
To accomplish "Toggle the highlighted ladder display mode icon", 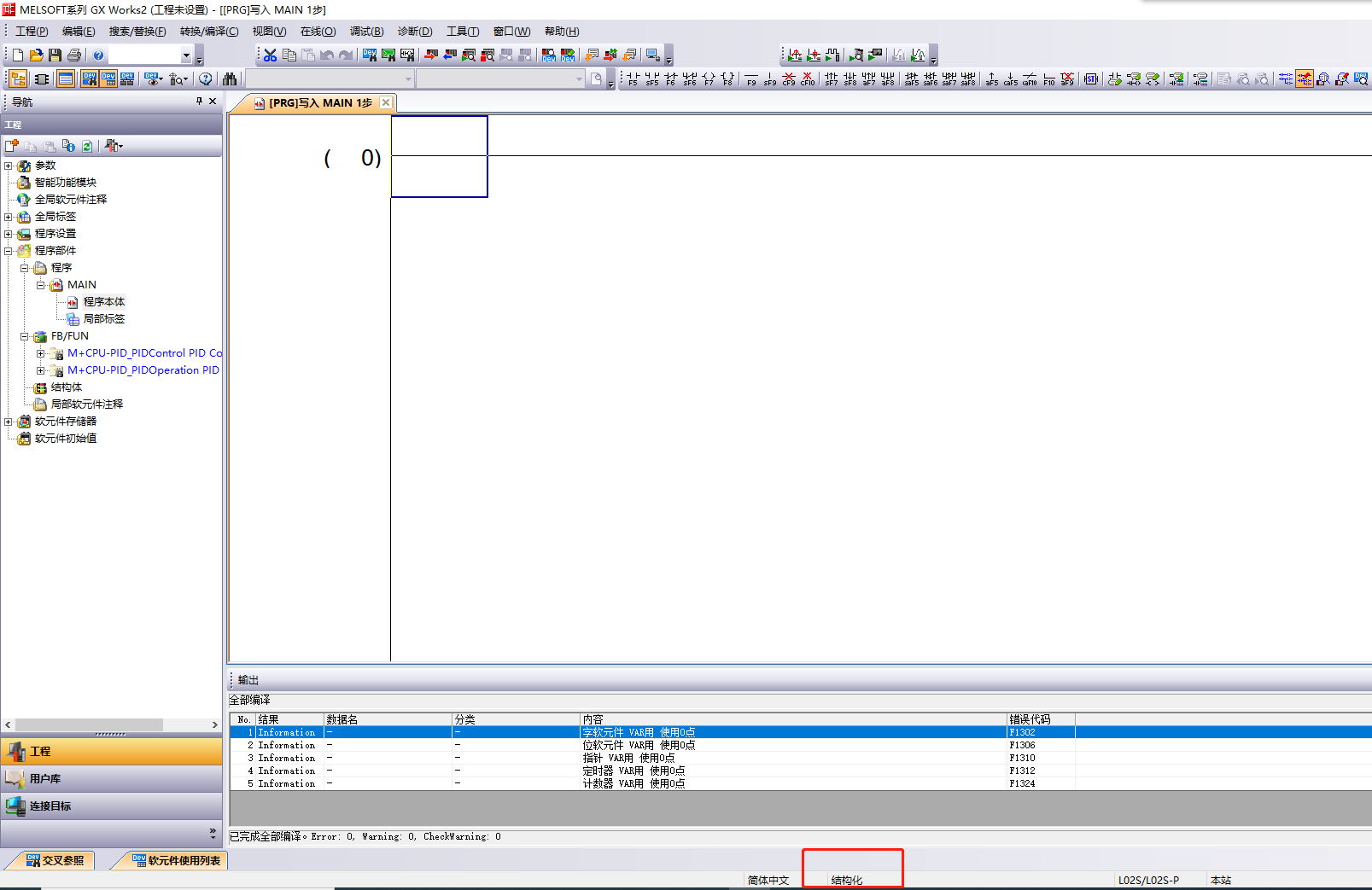I will point(1304,79).
